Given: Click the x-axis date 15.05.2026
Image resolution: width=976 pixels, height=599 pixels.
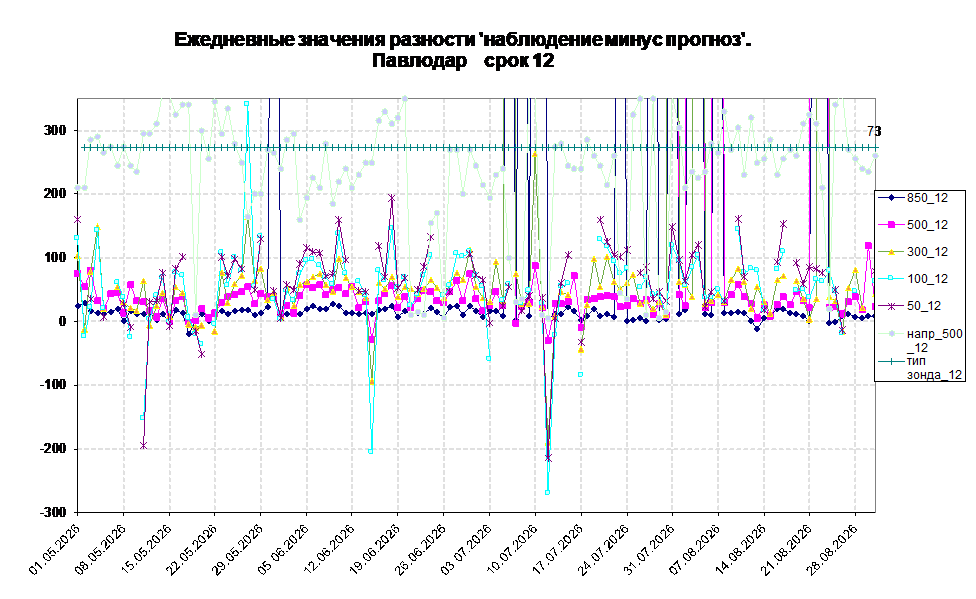Looking at the screenshot, I should coord(148,549).
